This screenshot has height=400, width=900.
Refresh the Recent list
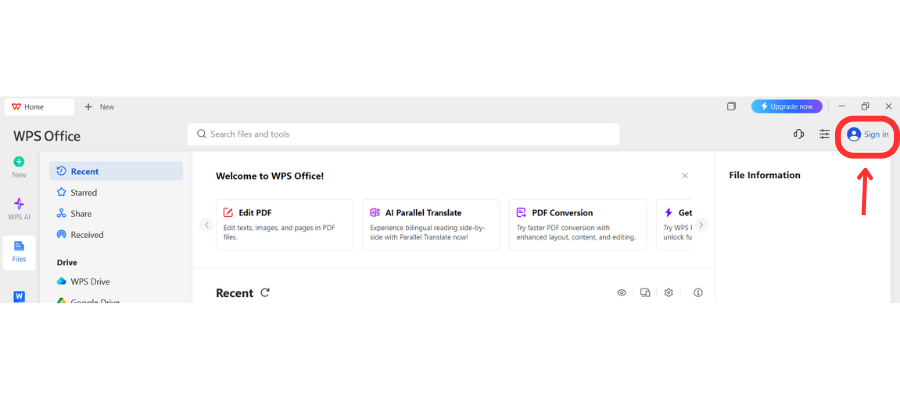[265, 293]
